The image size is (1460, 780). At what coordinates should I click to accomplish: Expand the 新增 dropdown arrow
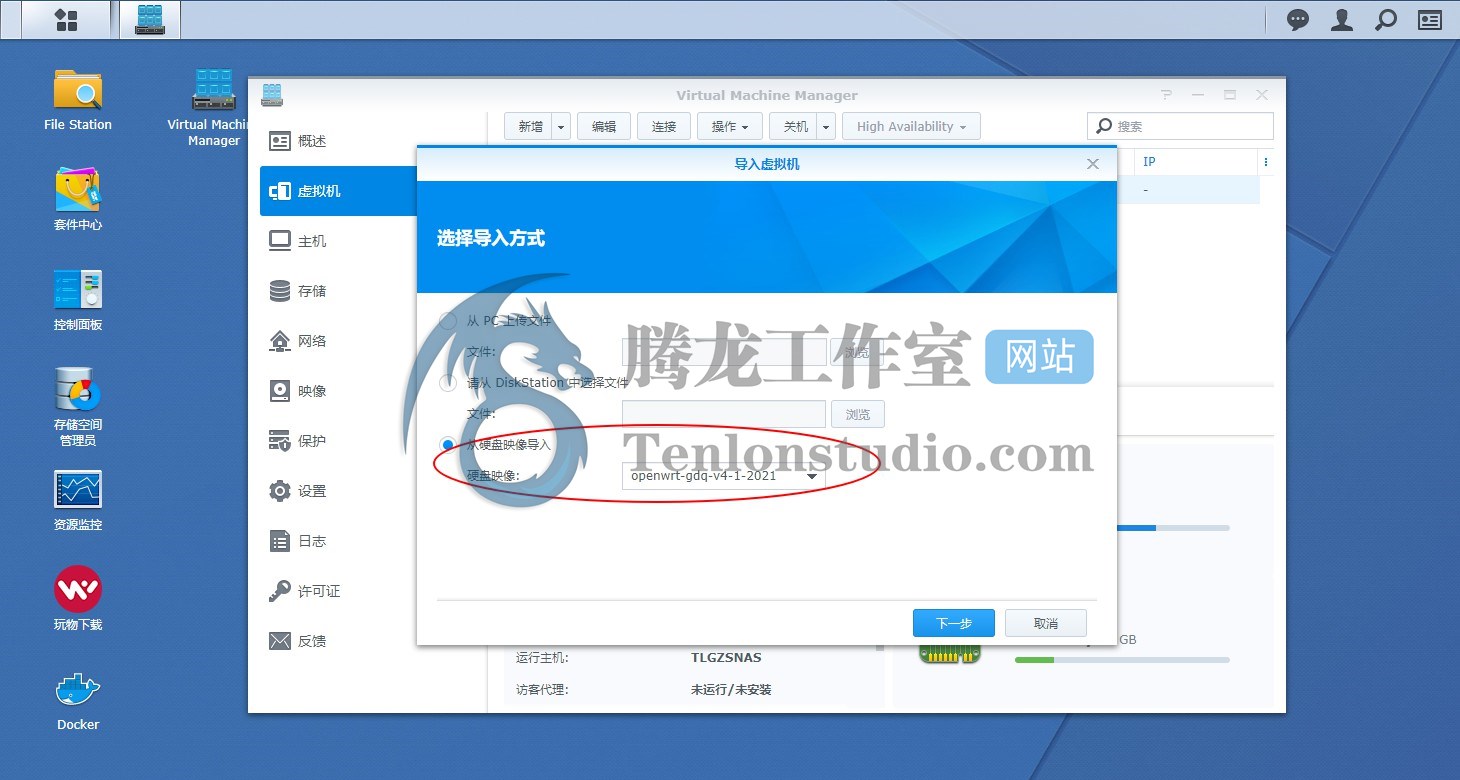tap(561, 126)
